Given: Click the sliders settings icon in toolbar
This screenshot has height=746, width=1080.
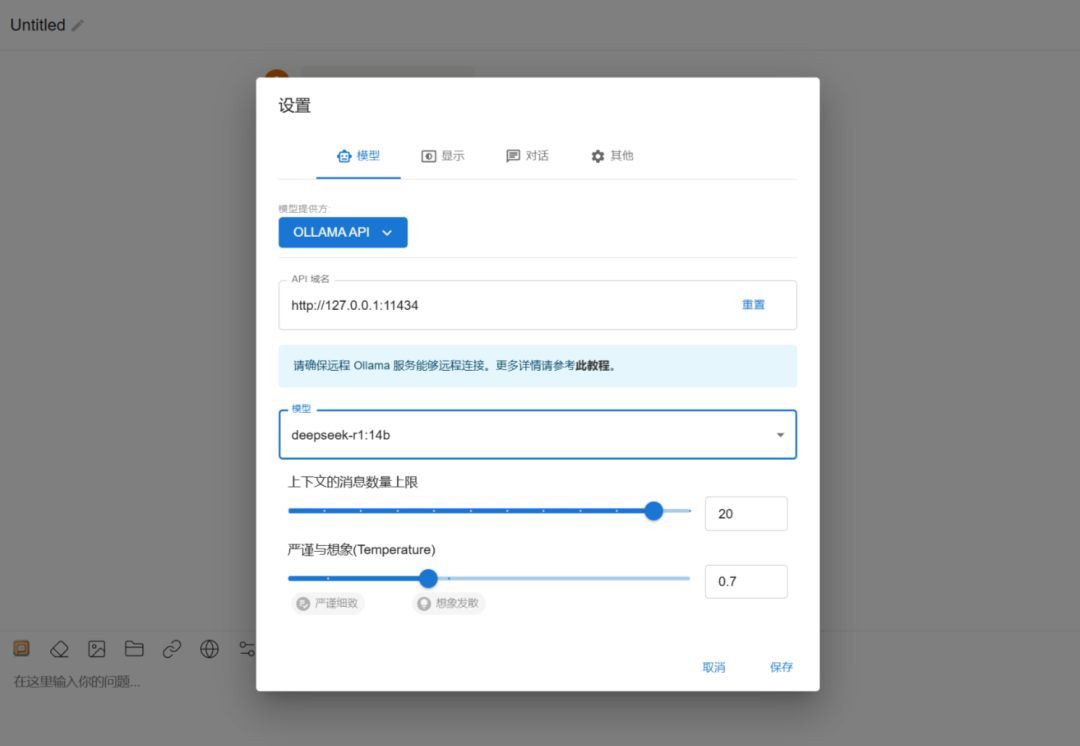Looking at the screenshot, I should coord(247,649).
